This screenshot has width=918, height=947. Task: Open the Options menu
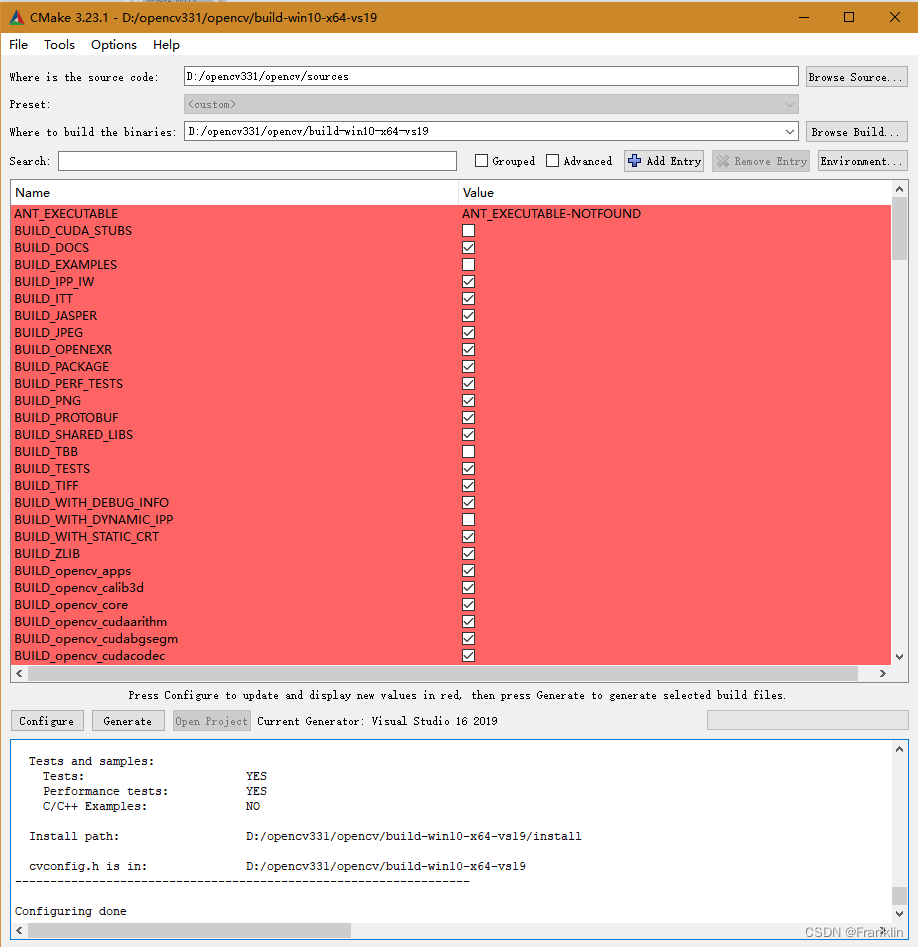113,44
